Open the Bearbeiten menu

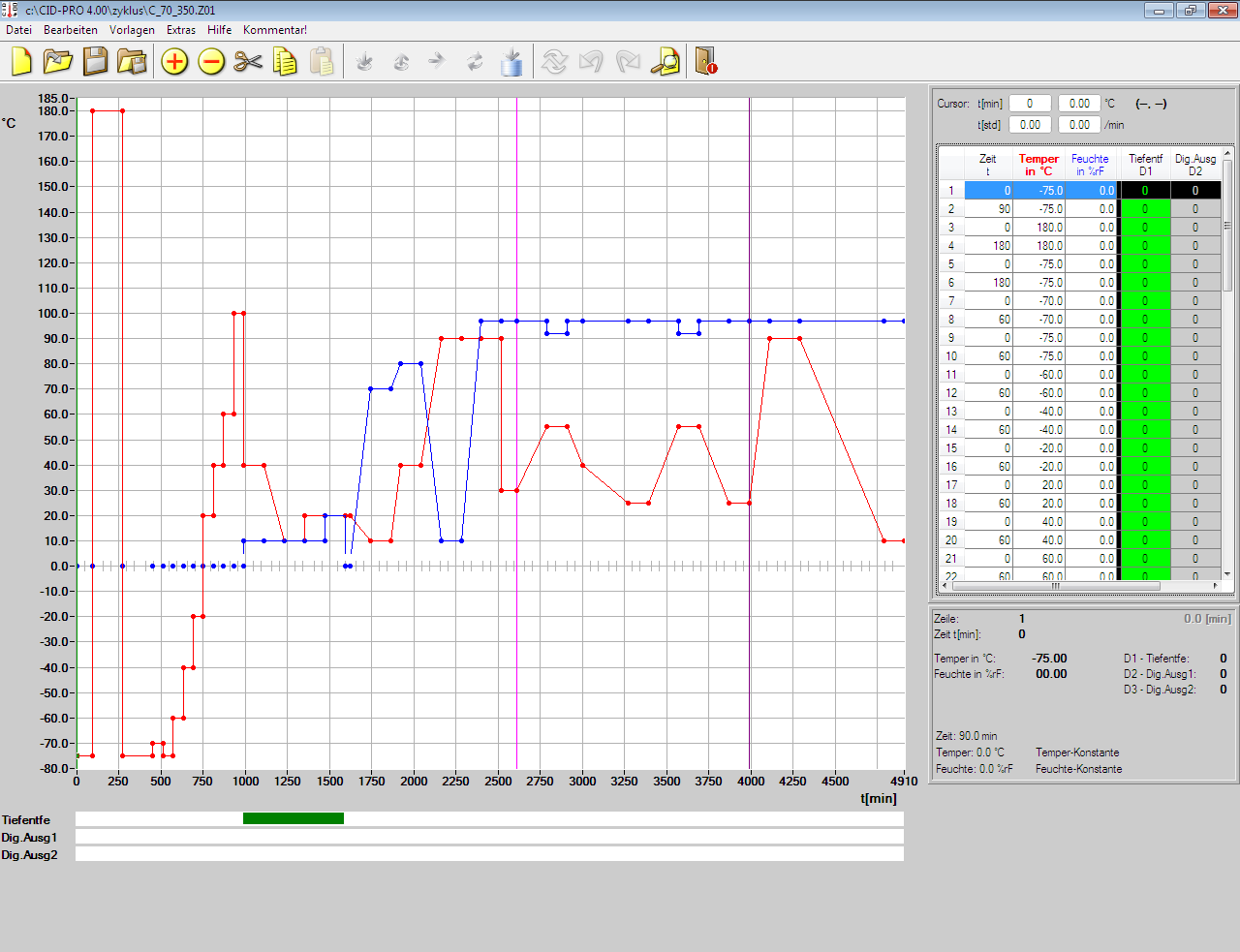(x=71, y=30)
